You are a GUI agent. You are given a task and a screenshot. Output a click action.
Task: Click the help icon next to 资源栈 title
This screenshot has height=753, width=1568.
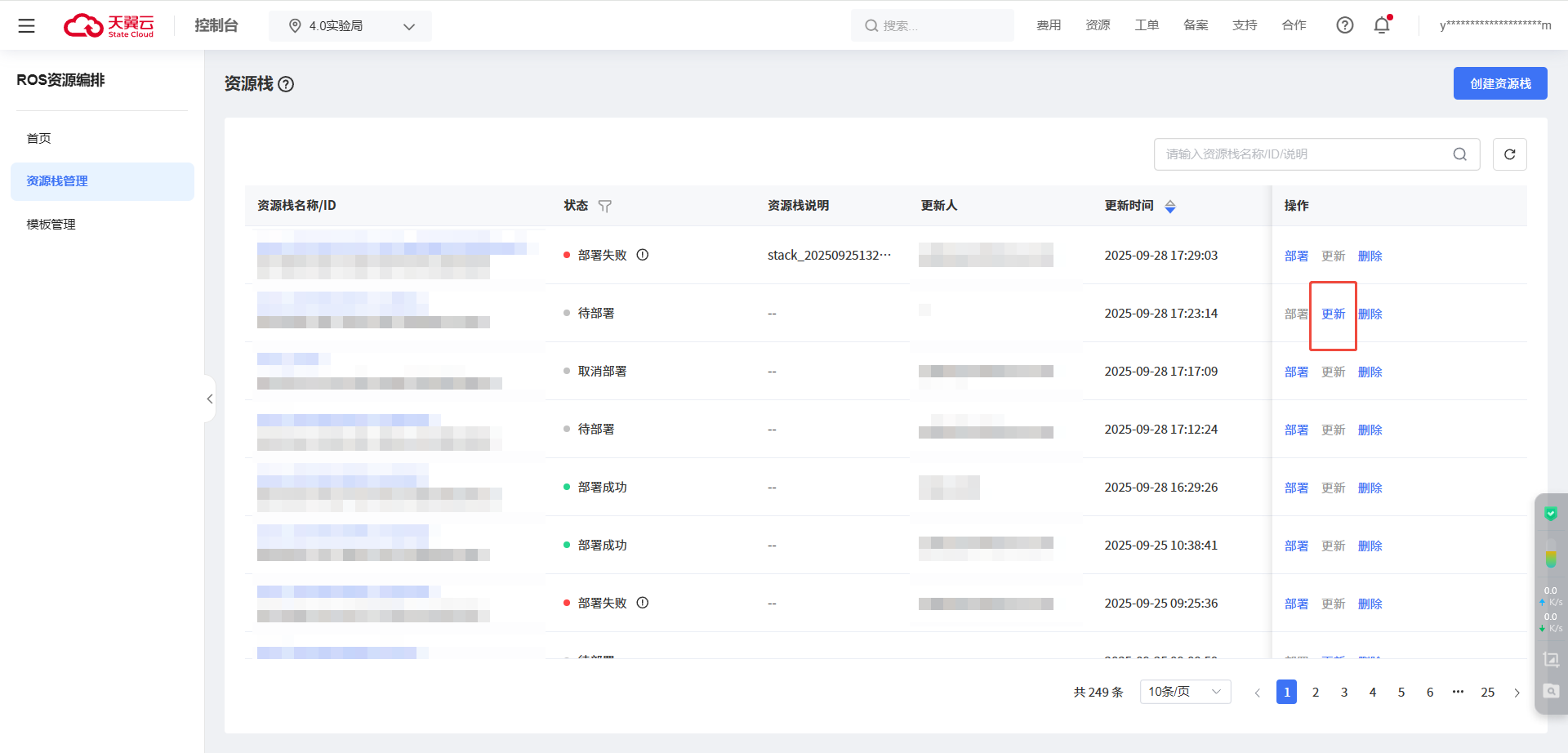click(x=286, y=84)
